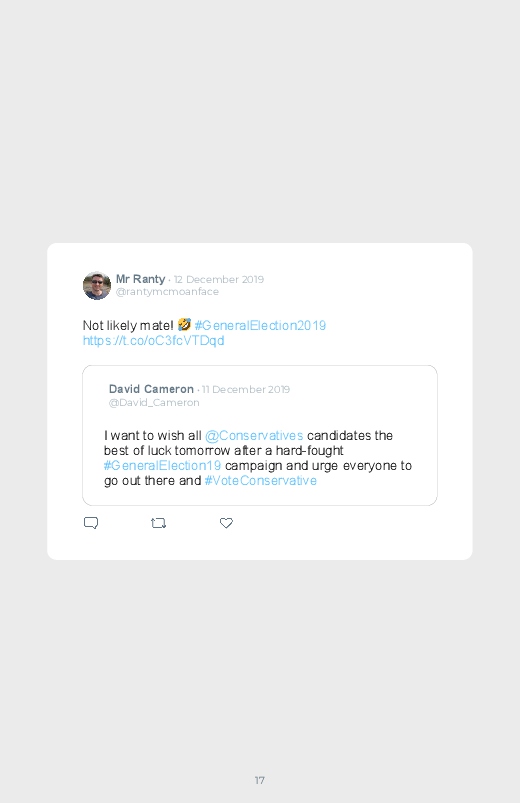This screenshot has width=520, height=803.
Task: Open David Cameron's name in quoted tweet
Action: [151, 389]
